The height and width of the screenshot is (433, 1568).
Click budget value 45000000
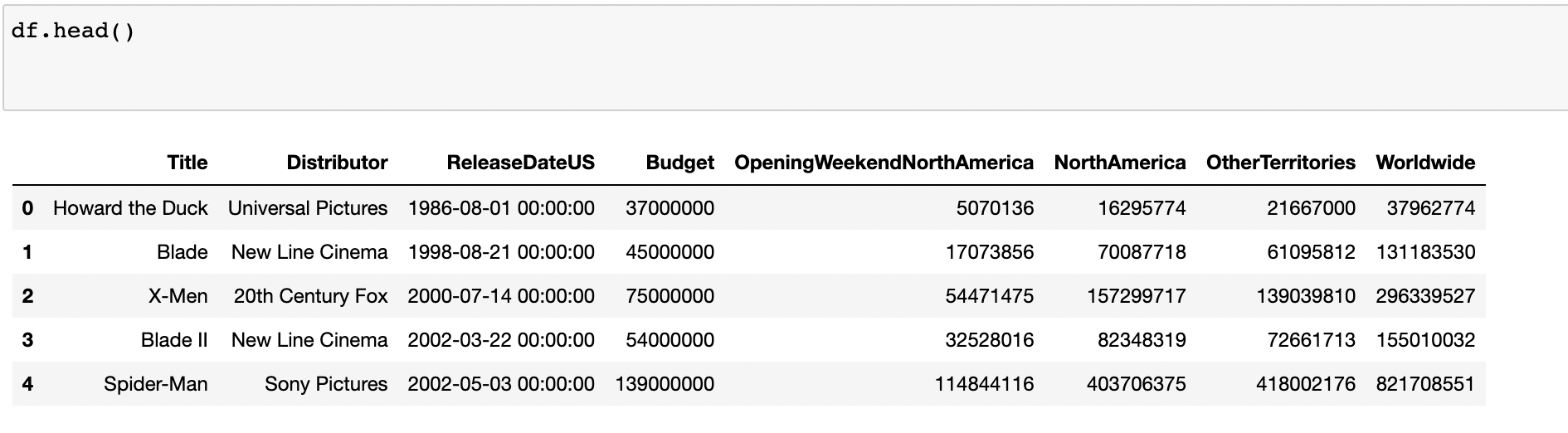pyautogui.click(x=670, y=252)
